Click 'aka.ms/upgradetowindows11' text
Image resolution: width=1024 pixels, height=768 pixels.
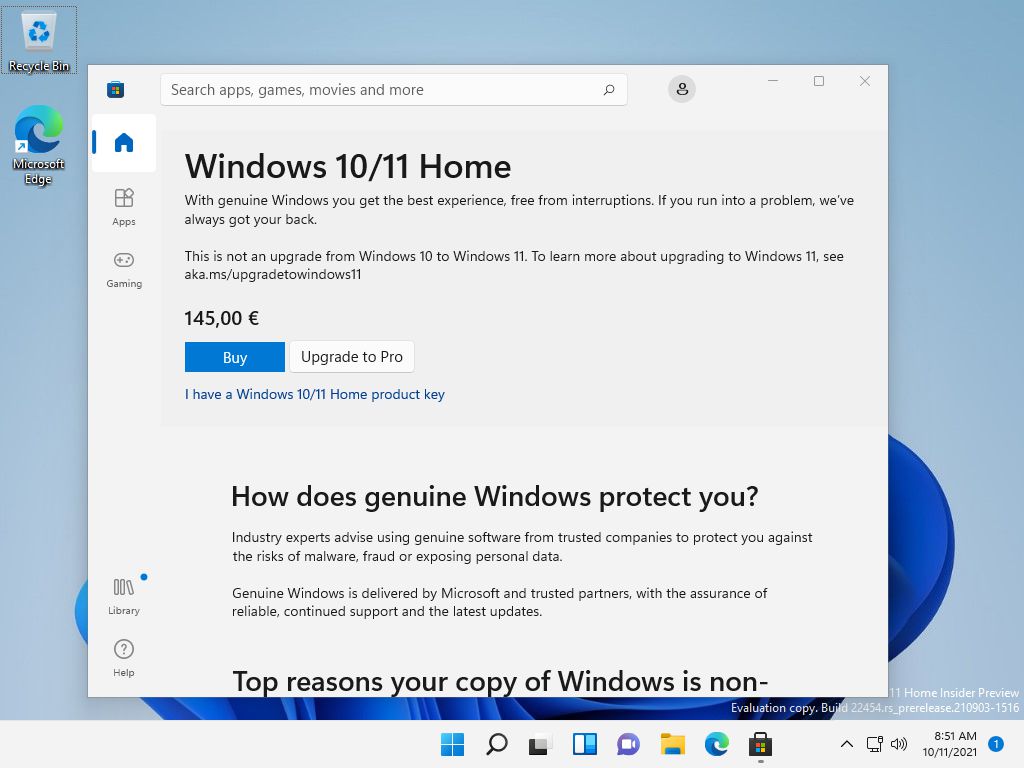coord(272,274)
